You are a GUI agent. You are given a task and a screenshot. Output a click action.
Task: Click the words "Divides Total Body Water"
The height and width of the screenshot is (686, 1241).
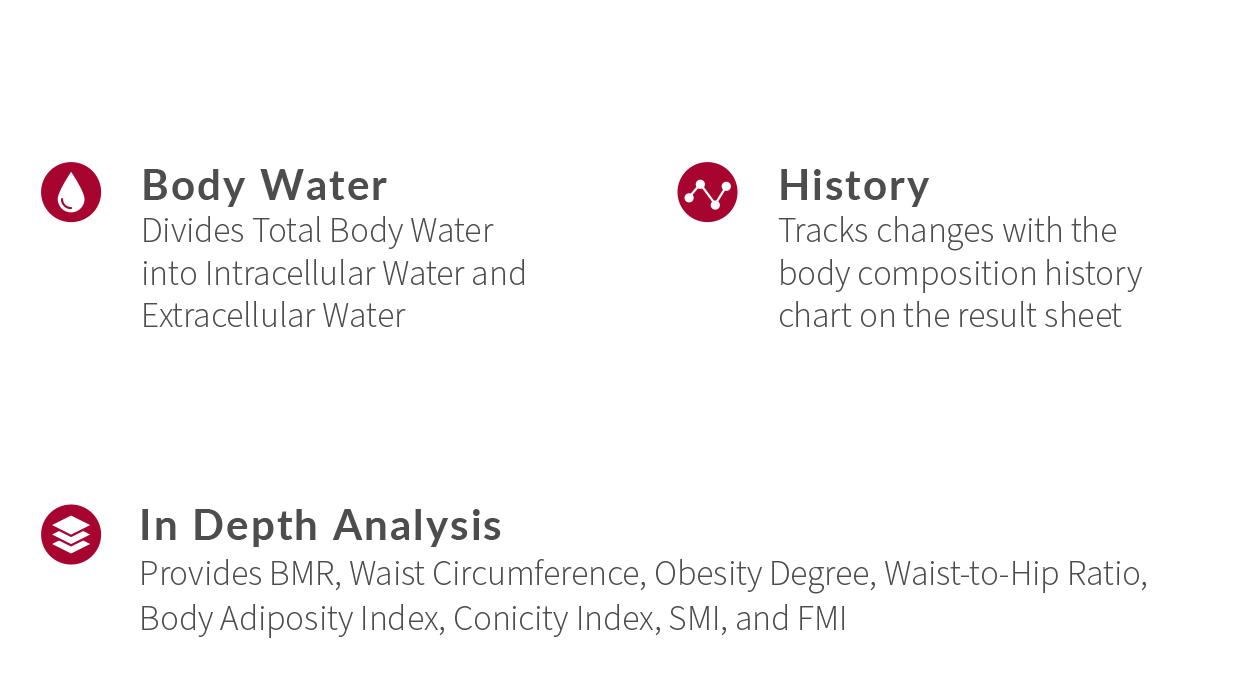pos(317,230)
